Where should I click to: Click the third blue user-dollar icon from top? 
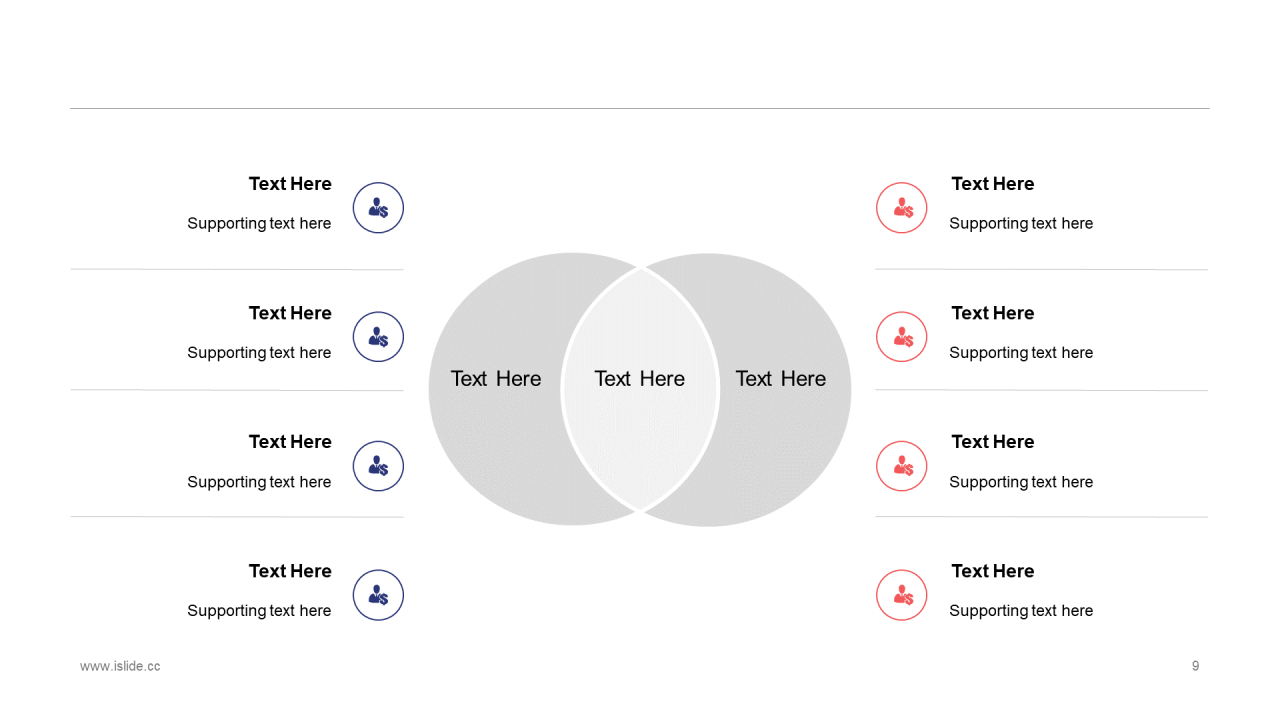378,466
